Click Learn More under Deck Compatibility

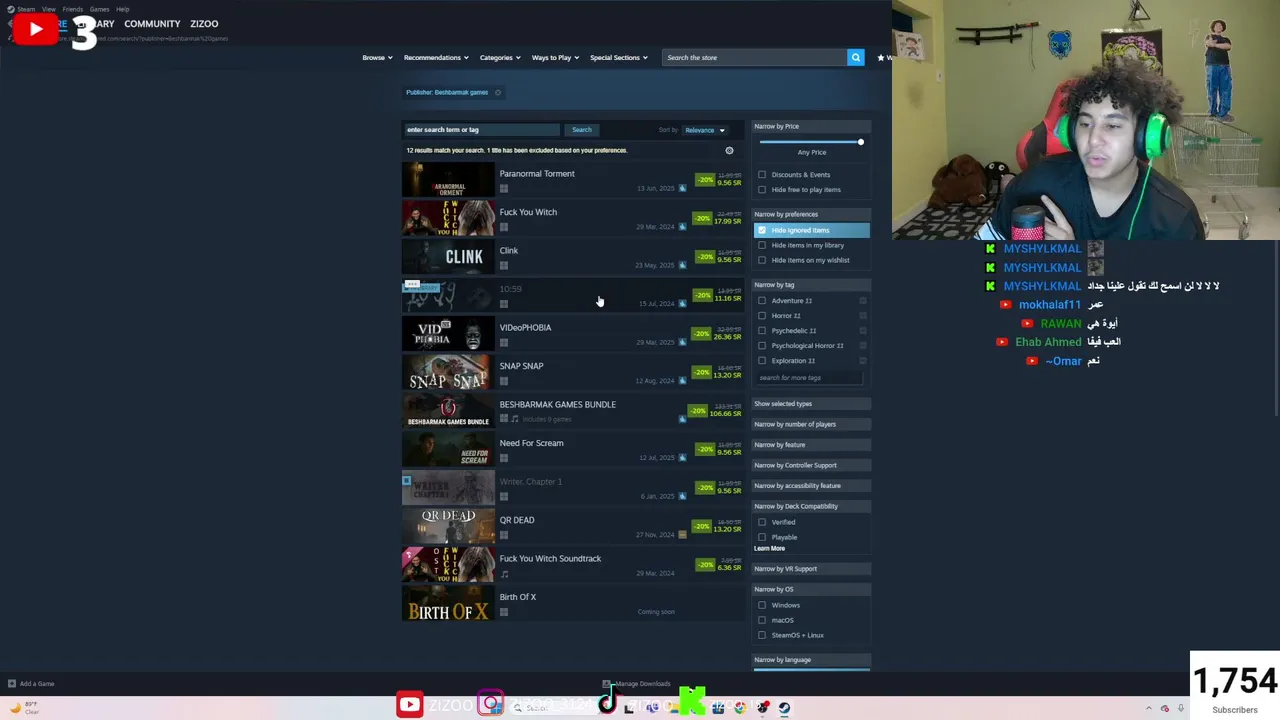[x=770, y=549]
